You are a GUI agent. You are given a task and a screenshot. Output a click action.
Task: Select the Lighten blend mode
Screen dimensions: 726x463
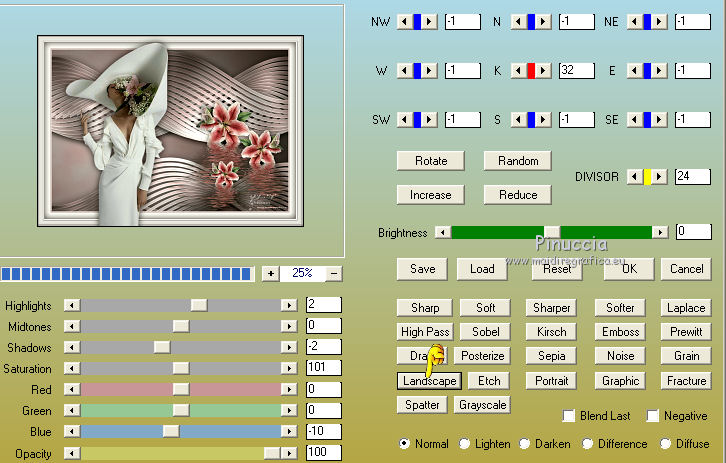click(464, 444)
